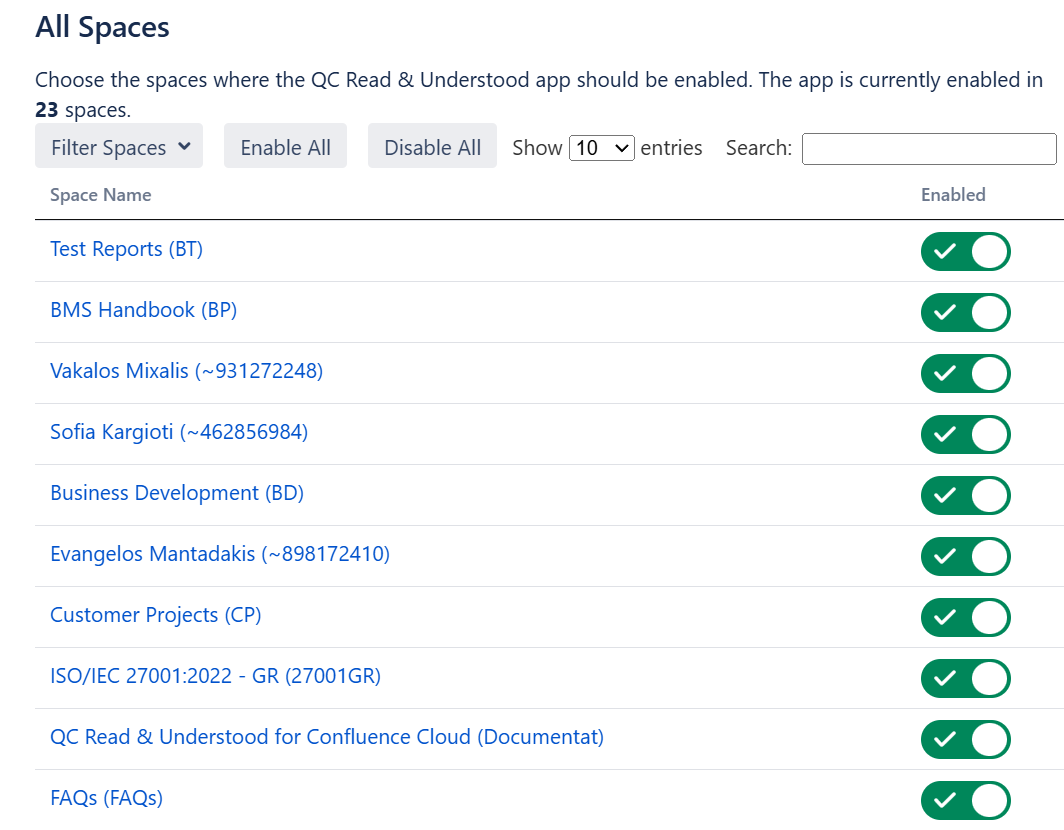Disable the app for Test Reports space
Image resolution: width=1064 pixels, height=830 pixels.
965,251
